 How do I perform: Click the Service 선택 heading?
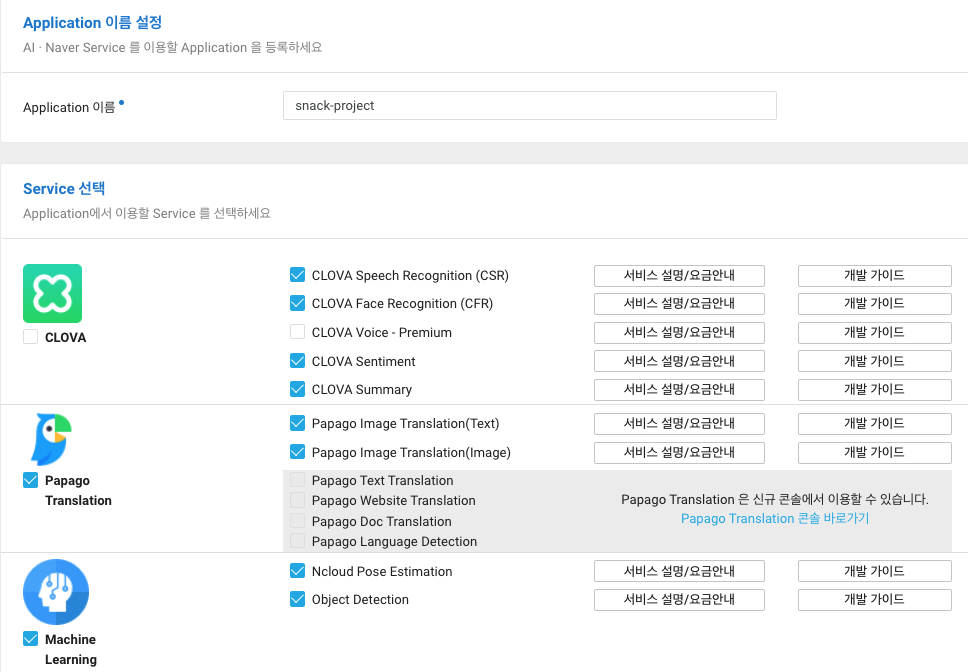coord(64,188)
